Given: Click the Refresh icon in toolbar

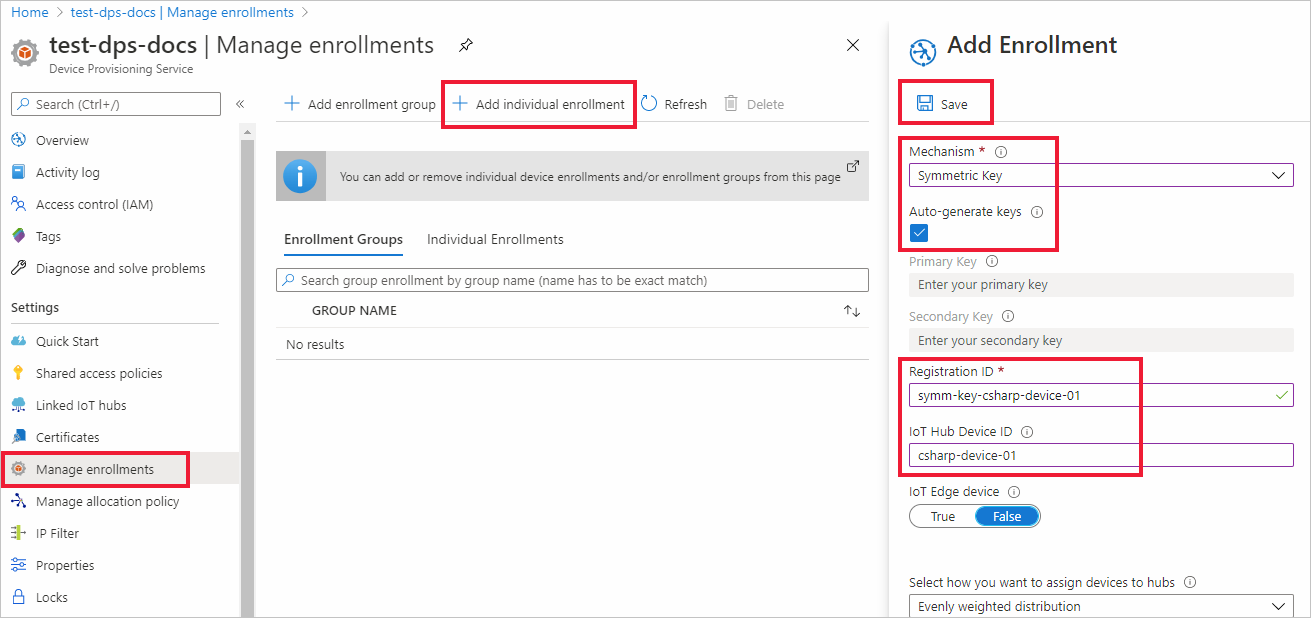Looking at the screenshot, I should point(650,104).
